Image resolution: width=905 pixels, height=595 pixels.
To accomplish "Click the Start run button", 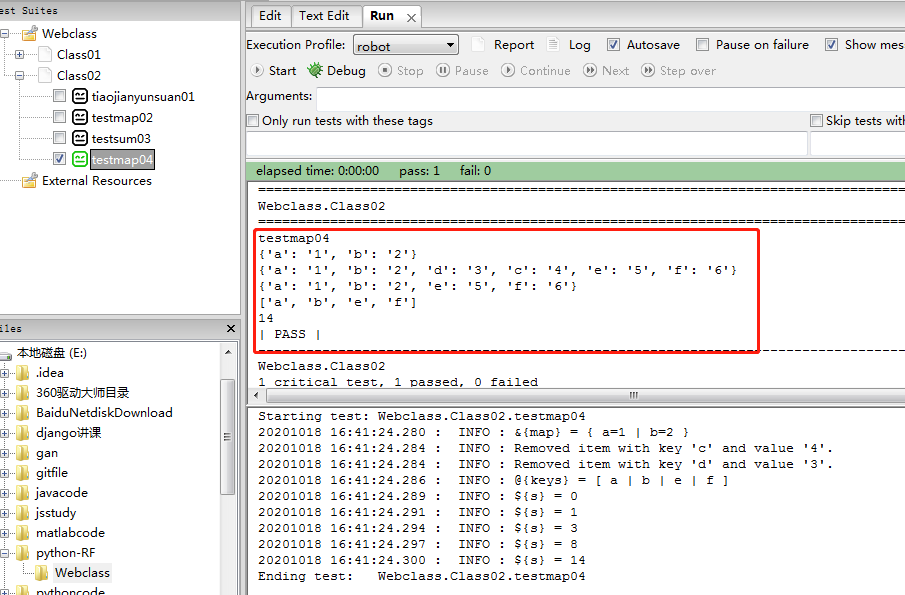I will pyautogui.click(x=274, y=70).
